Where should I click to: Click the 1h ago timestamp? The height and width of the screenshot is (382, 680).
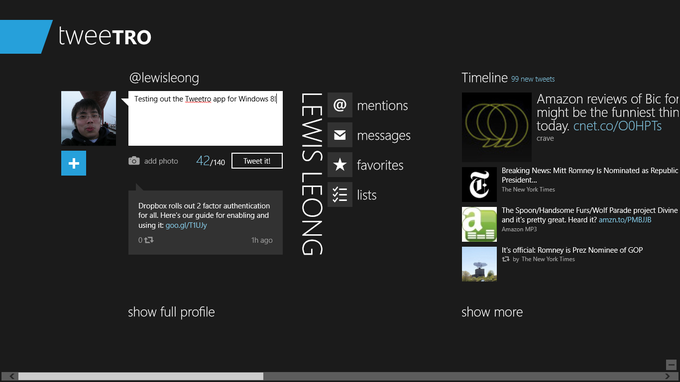(x=262, y=240)
